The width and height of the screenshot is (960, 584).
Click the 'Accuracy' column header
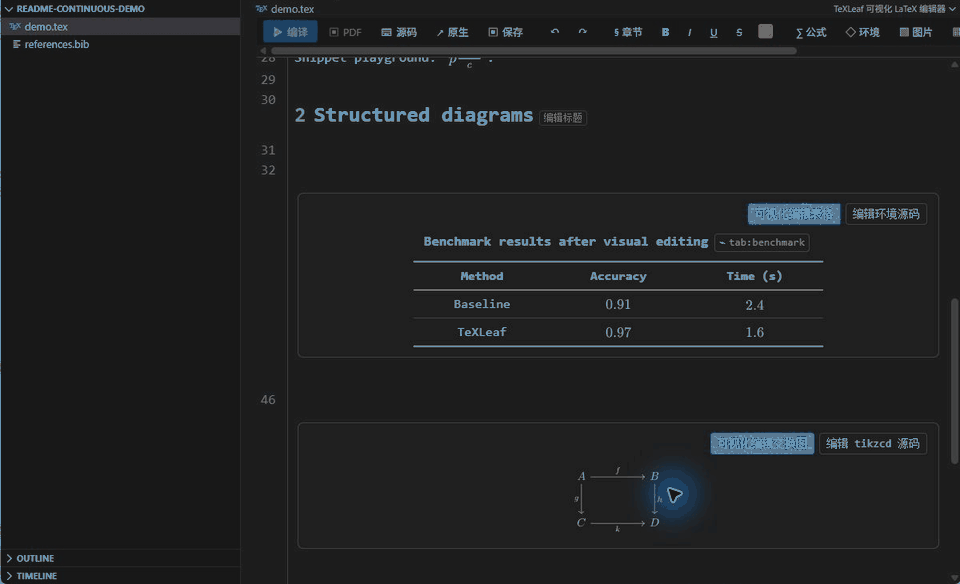click(x=618, y=277)
